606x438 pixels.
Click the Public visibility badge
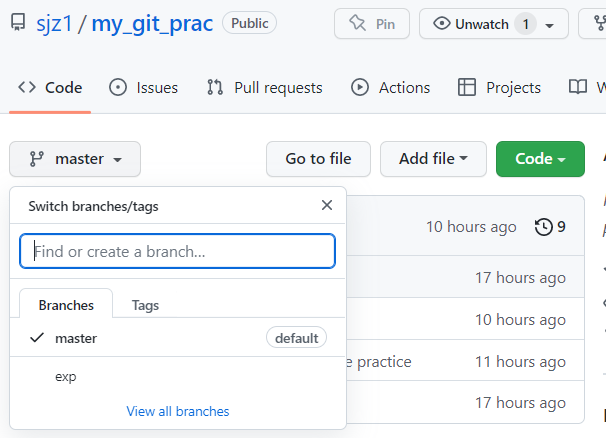click(250, 23)
